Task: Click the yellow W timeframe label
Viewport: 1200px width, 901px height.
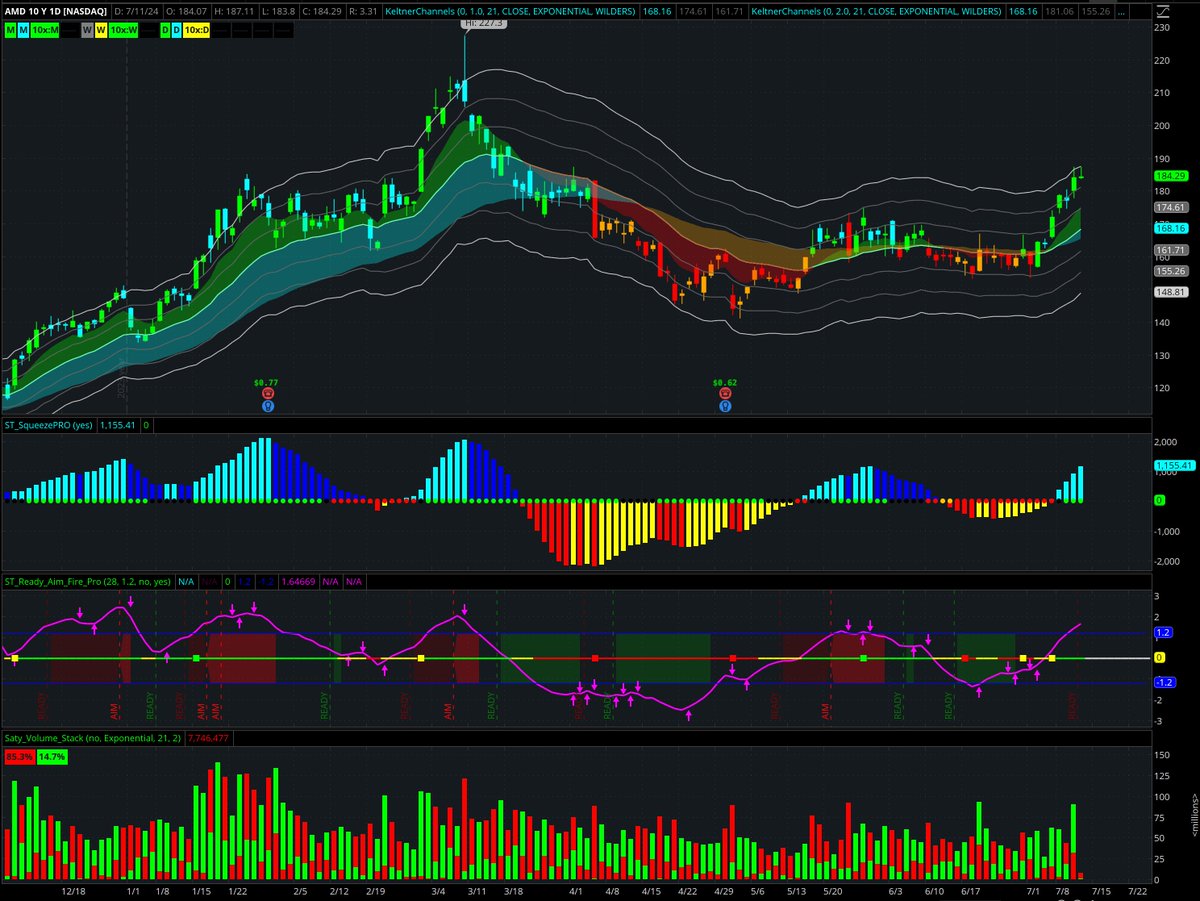Action: coord(103,30)
